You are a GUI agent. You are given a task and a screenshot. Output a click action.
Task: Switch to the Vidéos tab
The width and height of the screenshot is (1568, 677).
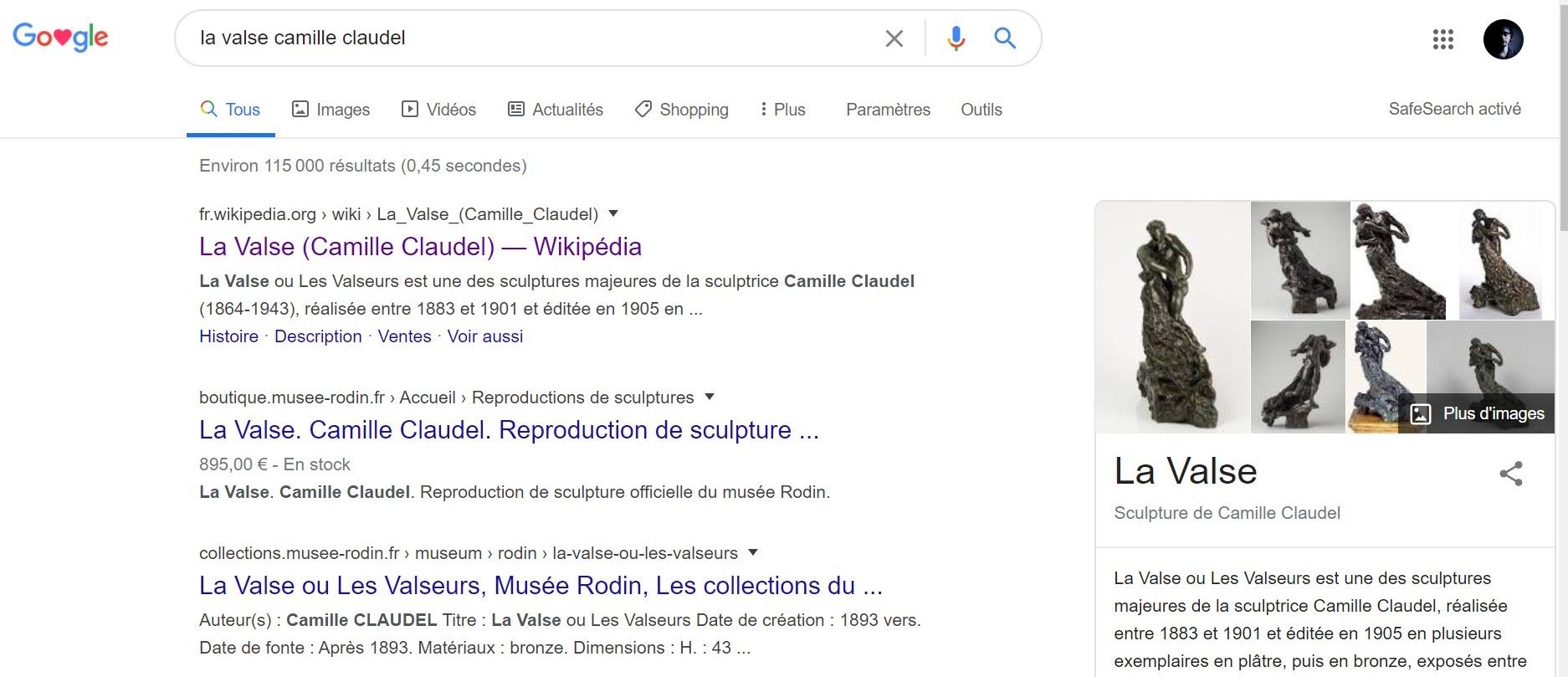click(x=438, y=110)
